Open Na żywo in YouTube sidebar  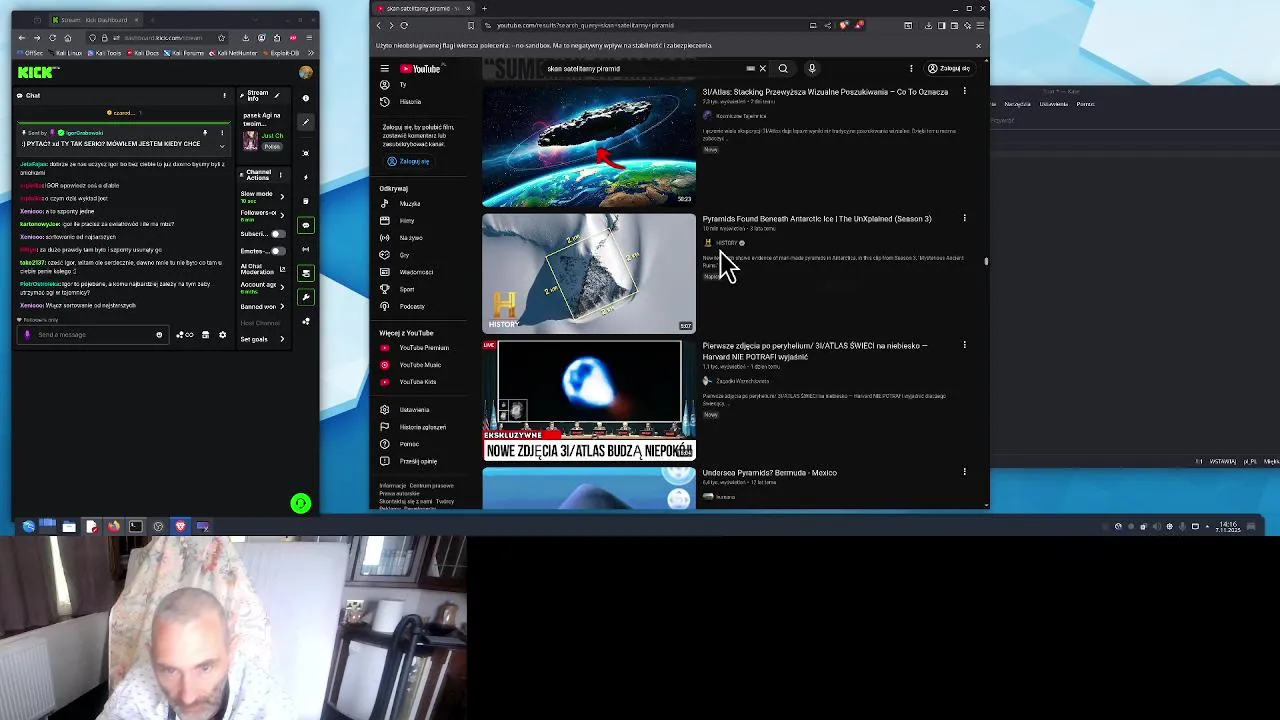[x=410, y=238]
